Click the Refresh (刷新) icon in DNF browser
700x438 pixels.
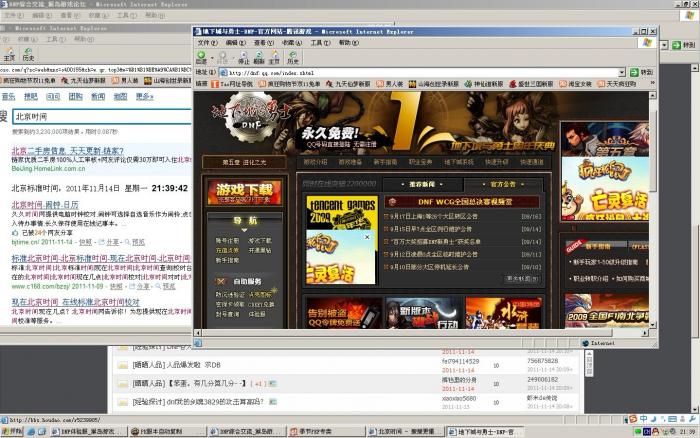point(259,58)
